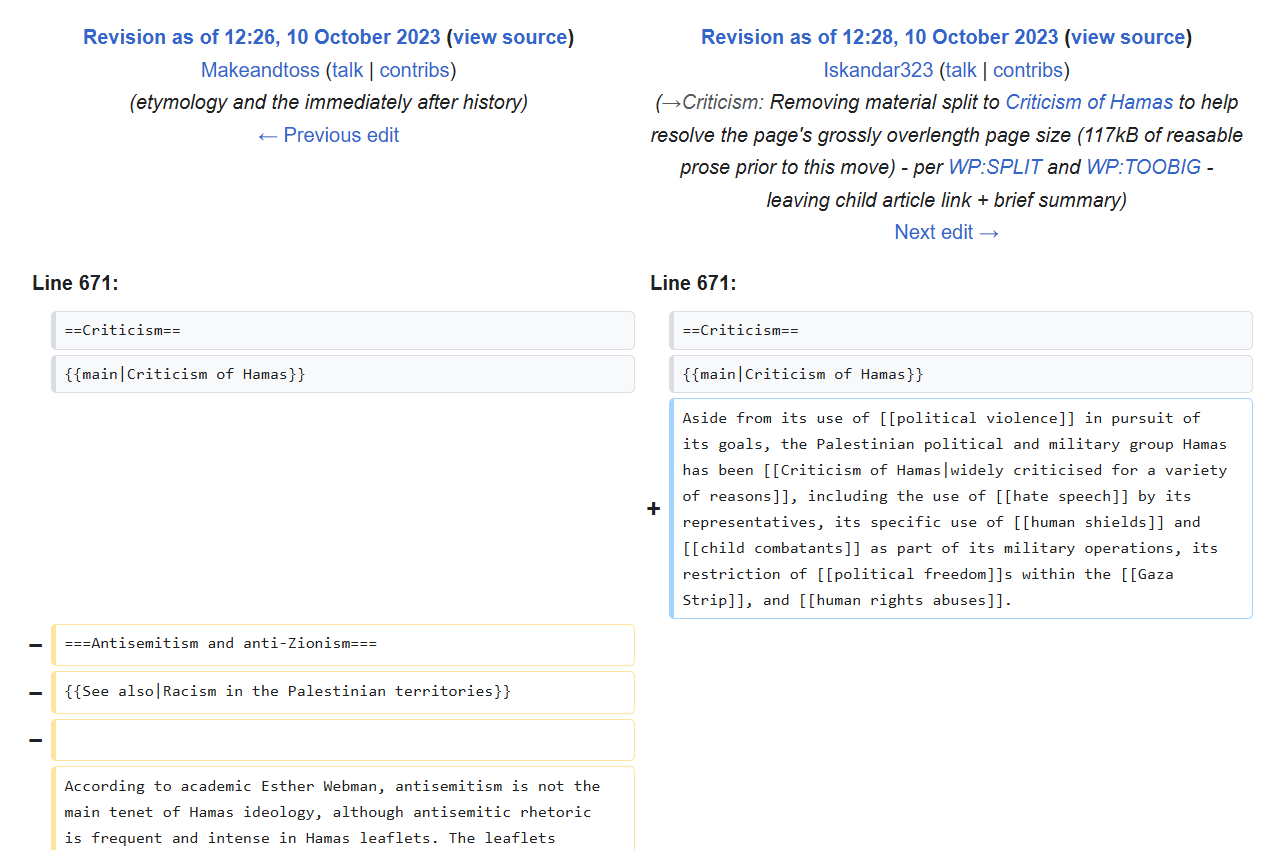The width and height of the screenshot is (1271, 850).
Task: View contribs of Iskandar323
Action: click(1027, 70)
